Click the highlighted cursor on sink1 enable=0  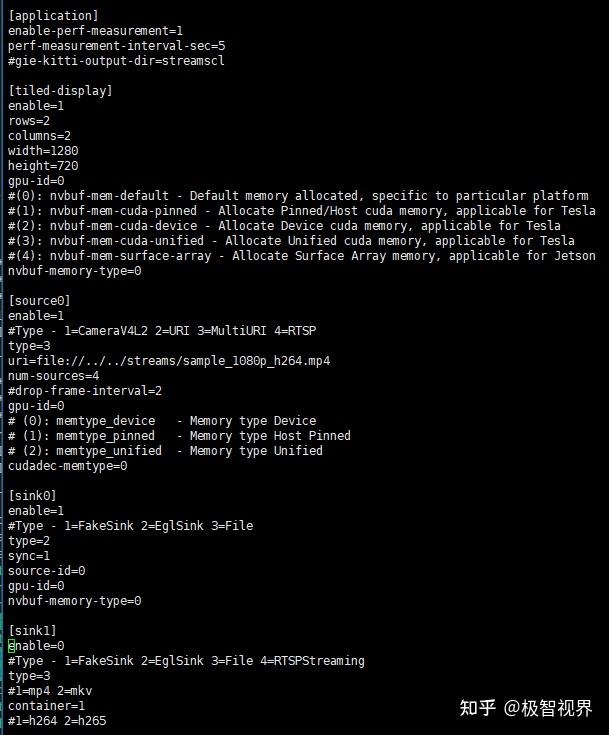[x=12, y=646]
